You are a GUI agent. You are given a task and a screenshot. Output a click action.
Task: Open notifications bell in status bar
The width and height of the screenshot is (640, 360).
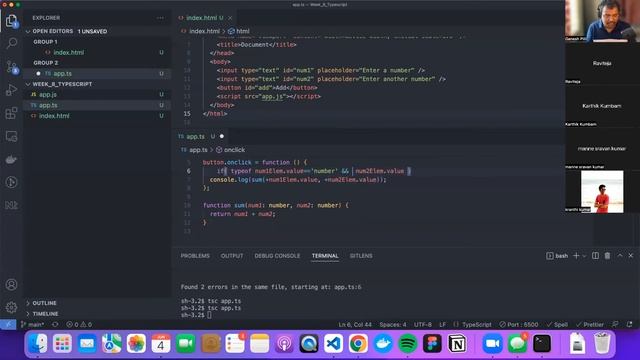tap(629, 324)
